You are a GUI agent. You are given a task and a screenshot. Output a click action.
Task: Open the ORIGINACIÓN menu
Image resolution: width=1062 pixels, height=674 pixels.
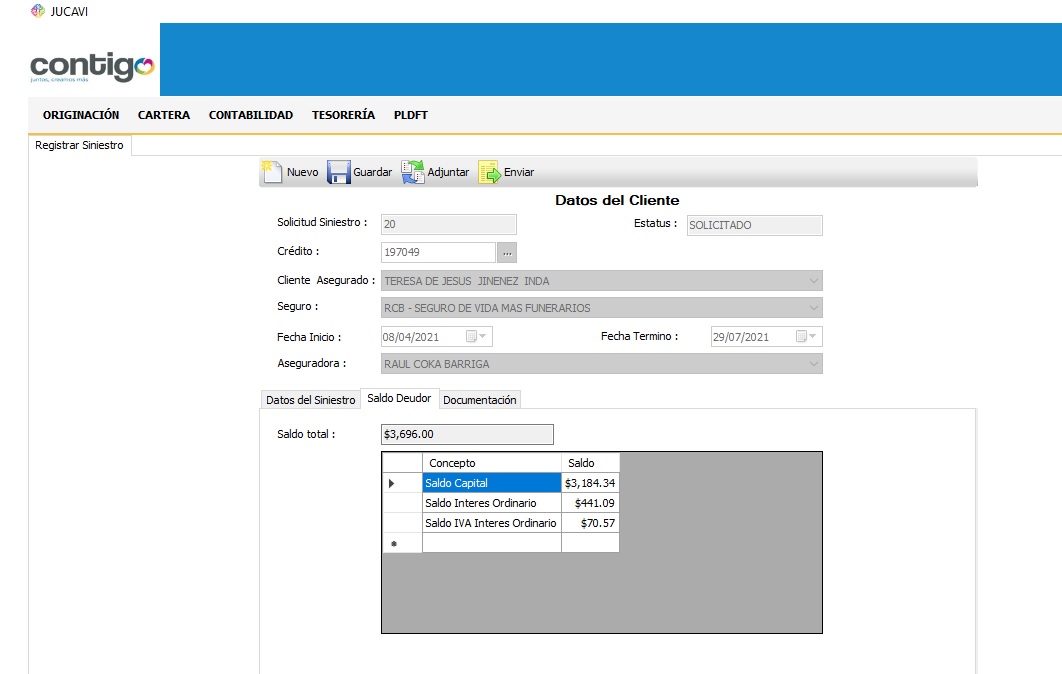pos(81,115)
